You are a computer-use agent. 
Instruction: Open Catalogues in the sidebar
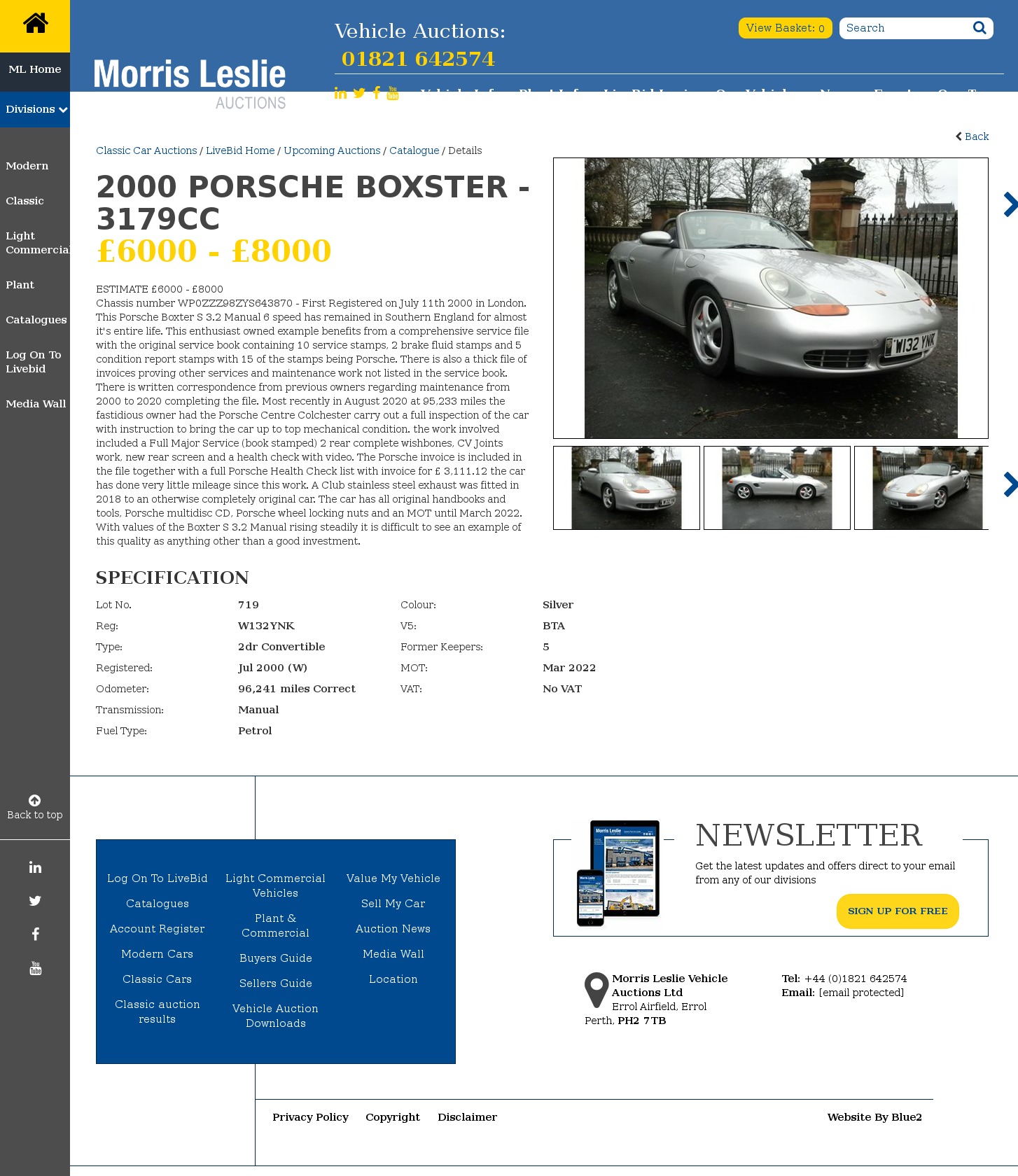[36, 320]
